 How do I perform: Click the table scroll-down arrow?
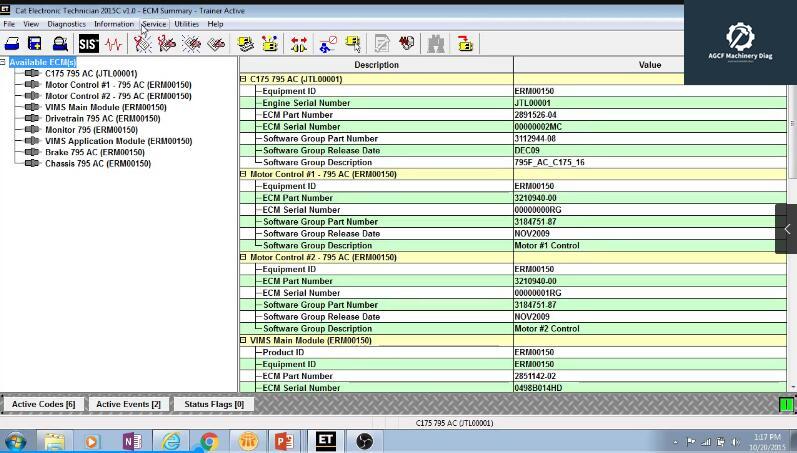pos(791,387)
